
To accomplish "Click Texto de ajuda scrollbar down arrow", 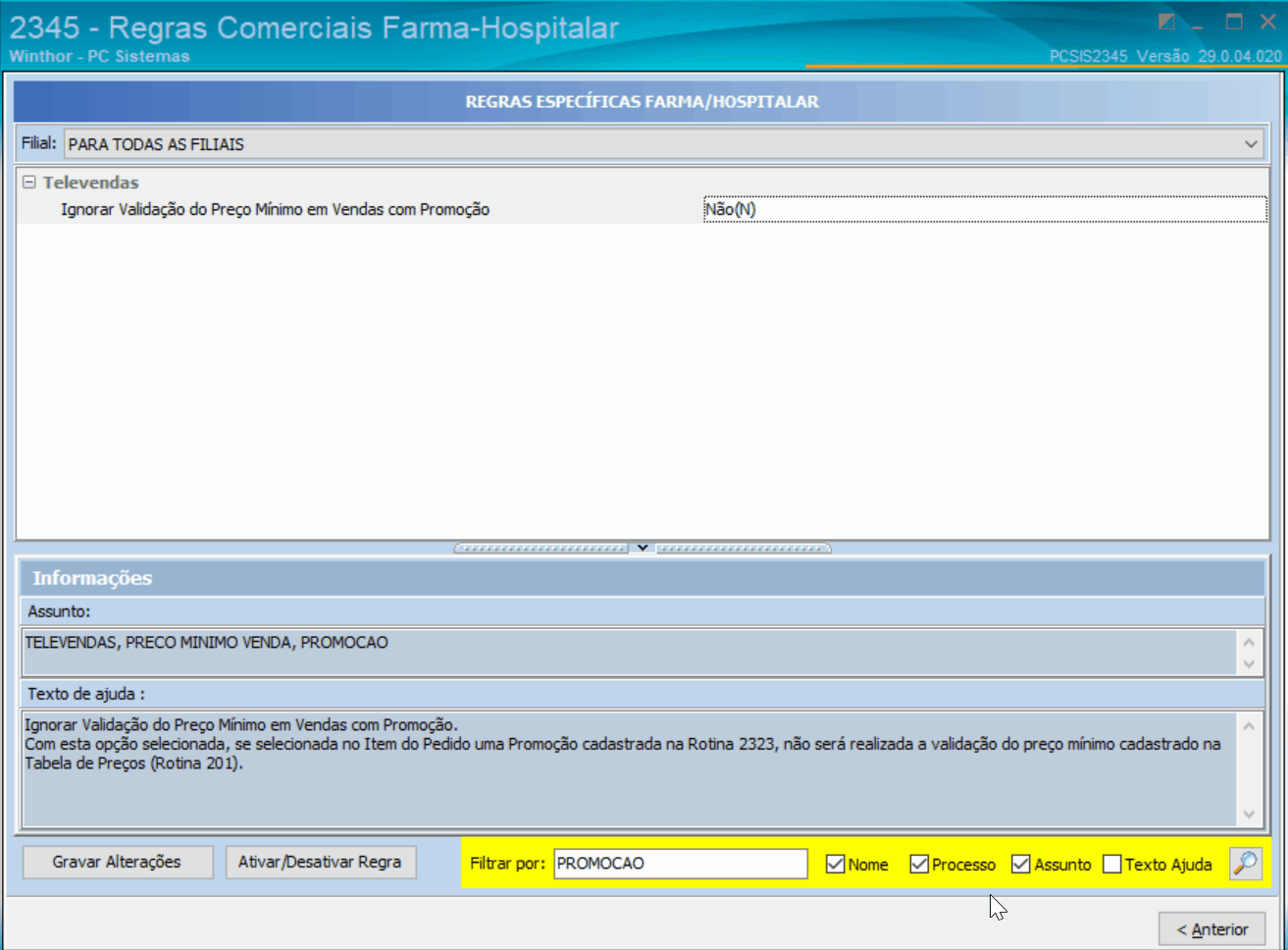I will pos(1249,815).
